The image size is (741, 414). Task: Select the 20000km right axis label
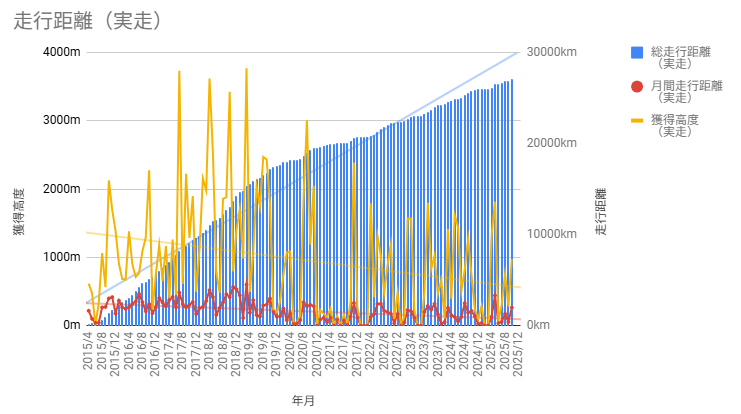point(551,143)
